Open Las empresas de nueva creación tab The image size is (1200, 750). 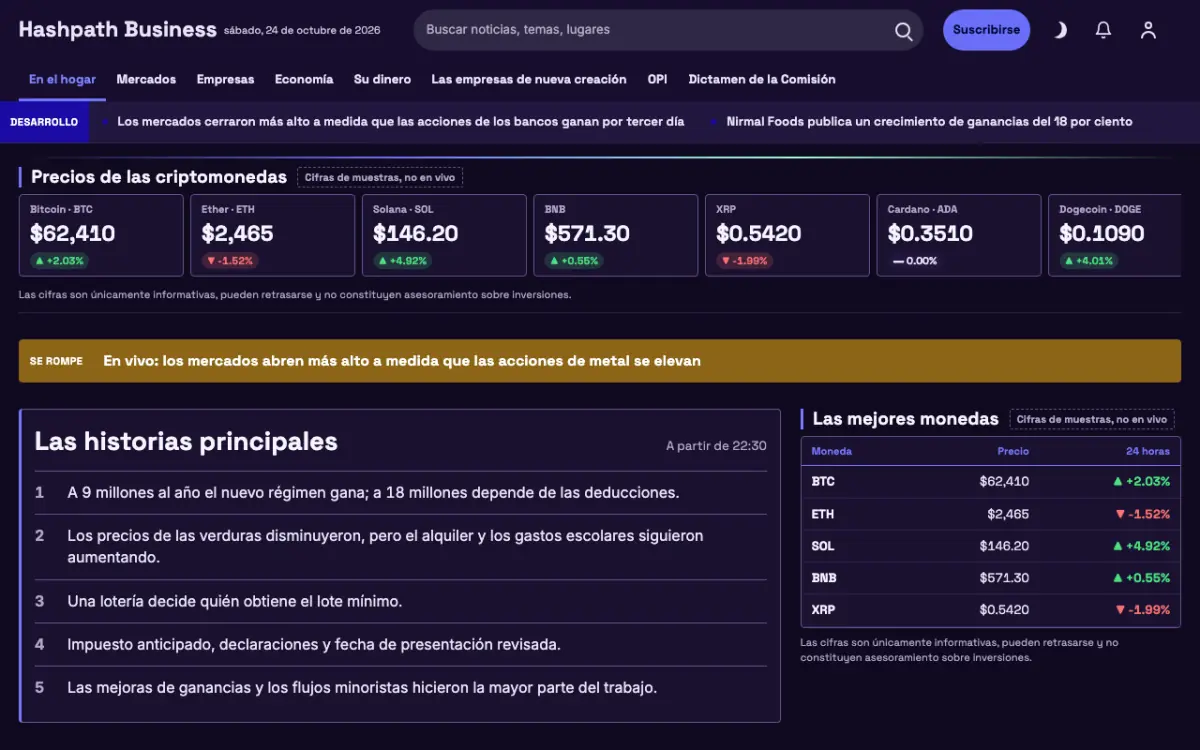click(x=529, y=79)
